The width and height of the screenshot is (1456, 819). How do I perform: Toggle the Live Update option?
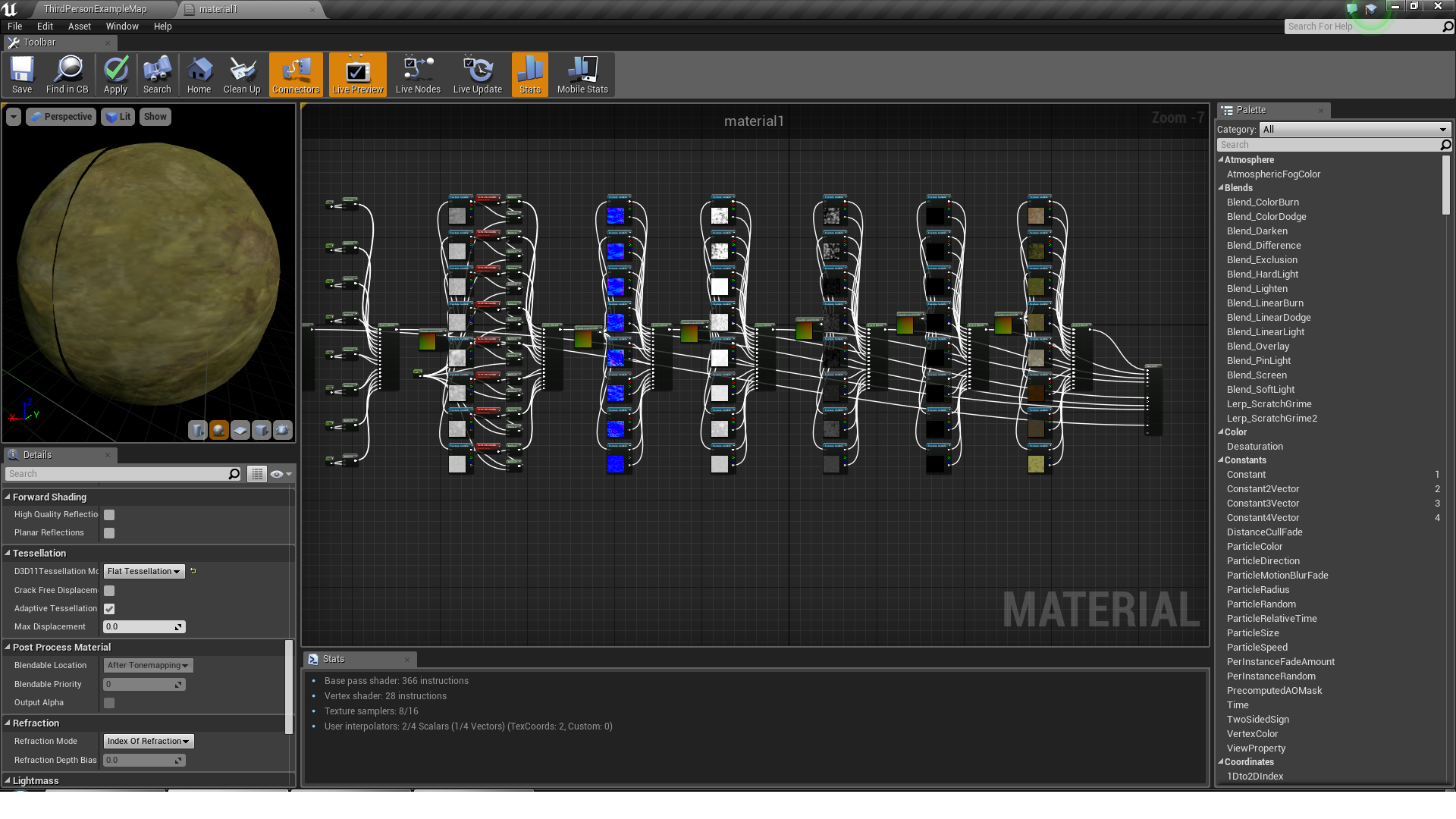478,74
